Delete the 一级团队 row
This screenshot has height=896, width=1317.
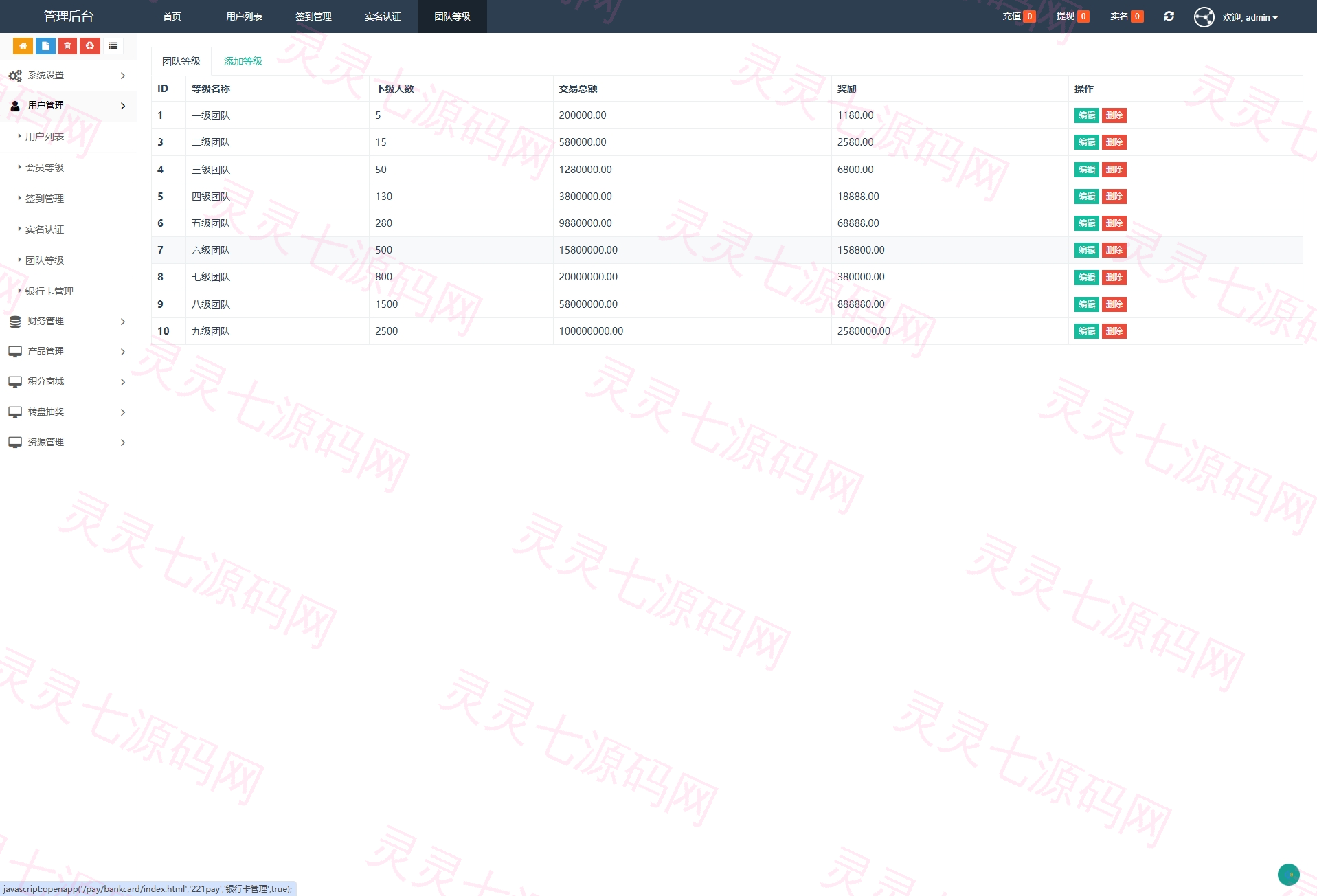[x=1114, y=115]
